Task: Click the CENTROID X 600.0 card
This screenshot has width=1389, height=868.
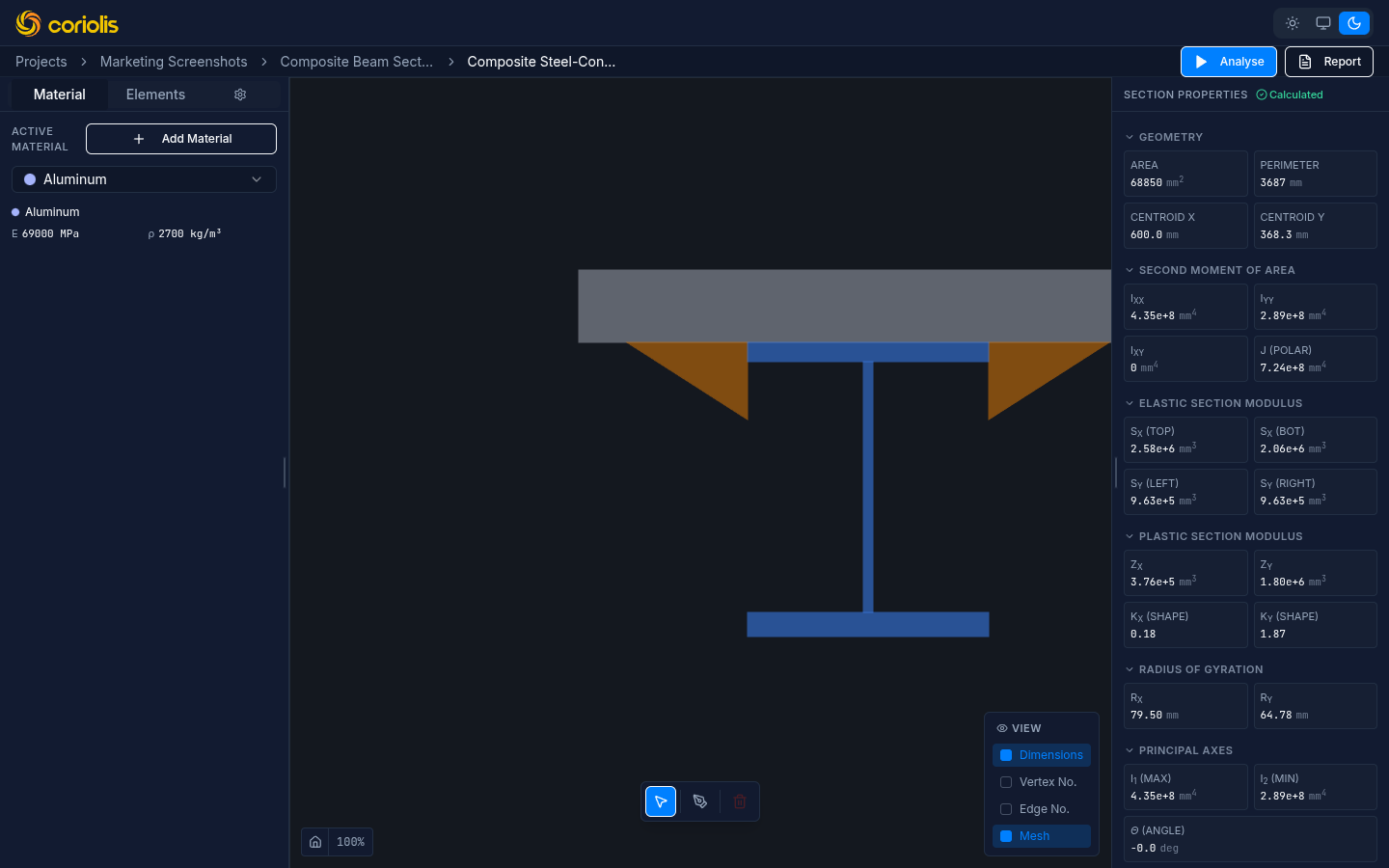Action: (x=1185, y=226)
